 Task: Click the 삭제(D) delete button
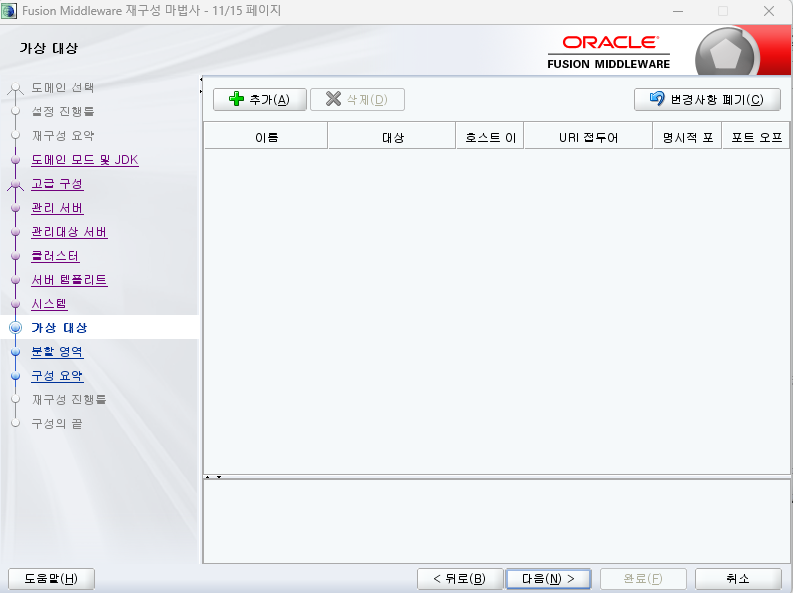click(357, 99)
